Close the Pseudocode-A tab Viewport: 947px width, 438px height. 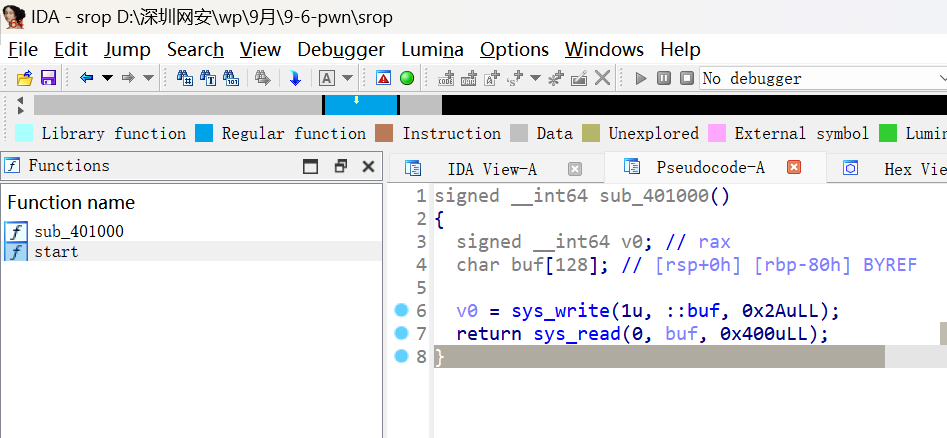(794, 168)
